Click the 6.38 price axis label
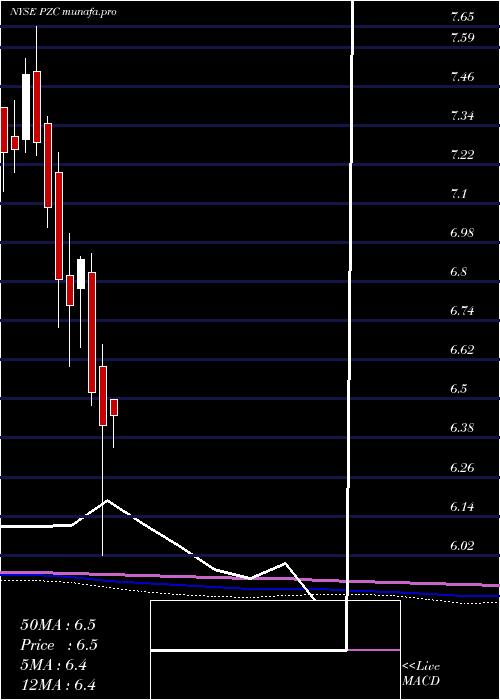500x700 pixels. (462, 428)
